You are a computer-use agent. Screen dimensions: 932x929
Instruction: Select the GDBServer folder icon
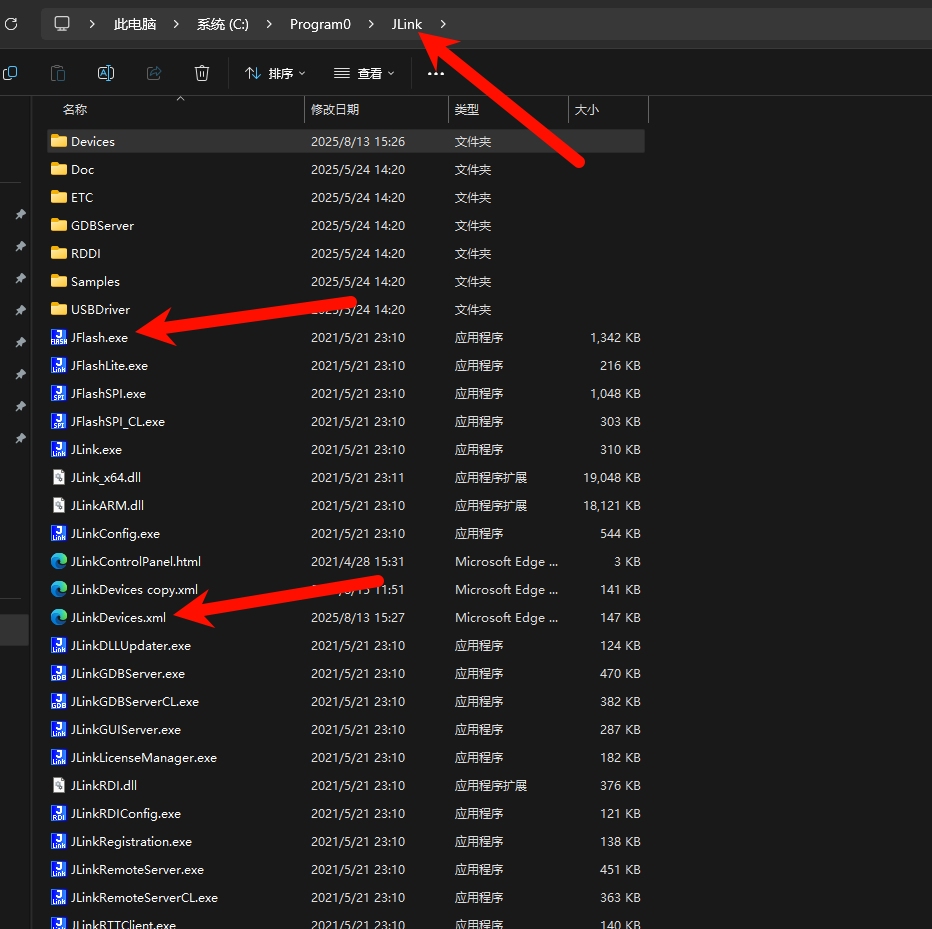tap(59, 225)
